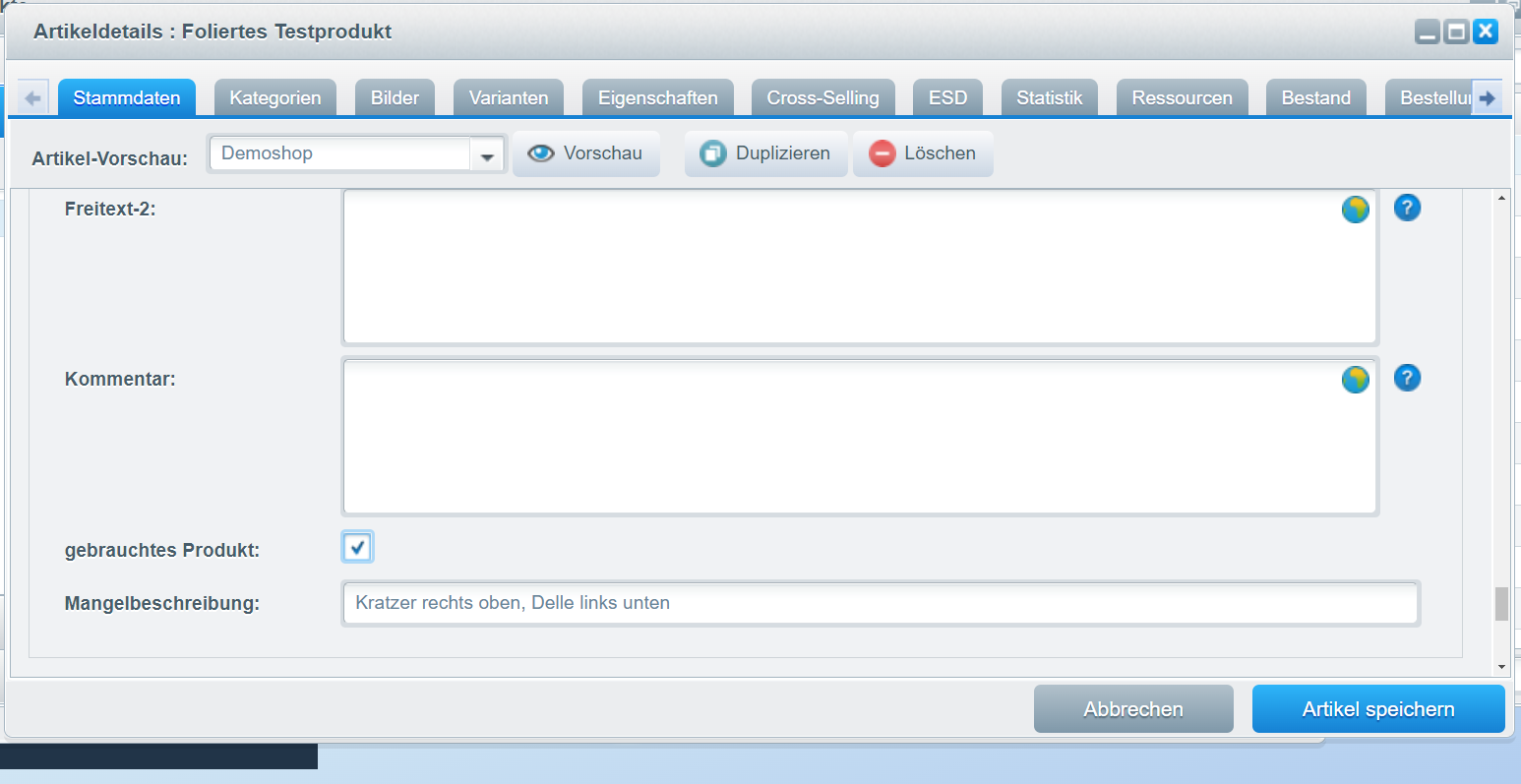1521x784 pixels.
Task: Click the Artikel-Vorschau label
Action: pos(110,158)
